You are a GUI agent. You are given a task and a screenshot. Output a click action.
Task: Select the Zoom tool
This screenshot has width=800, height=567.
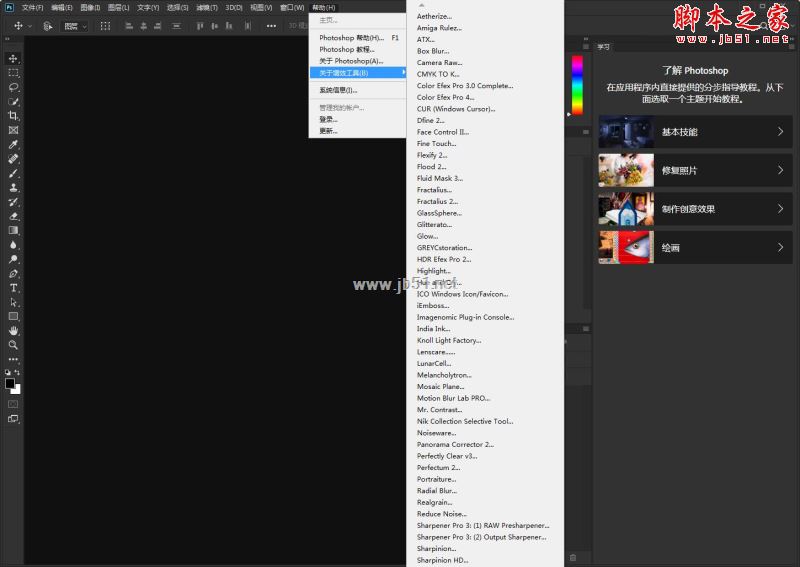[13, 344]
